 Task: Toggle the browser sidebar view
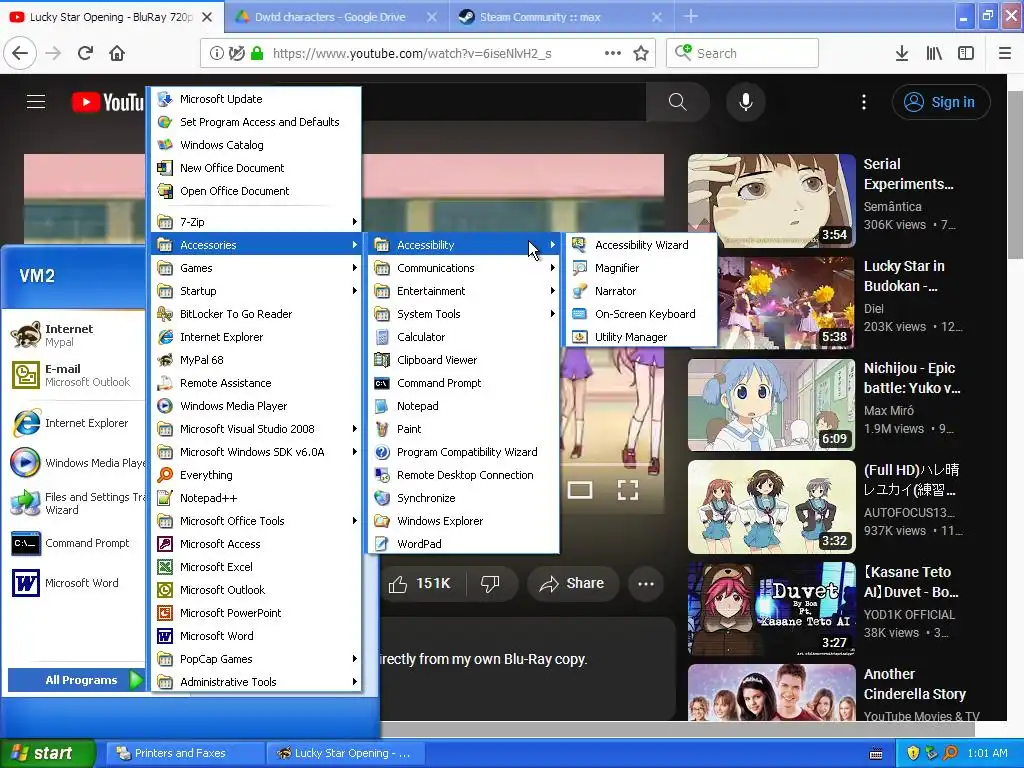pos(966,54)
